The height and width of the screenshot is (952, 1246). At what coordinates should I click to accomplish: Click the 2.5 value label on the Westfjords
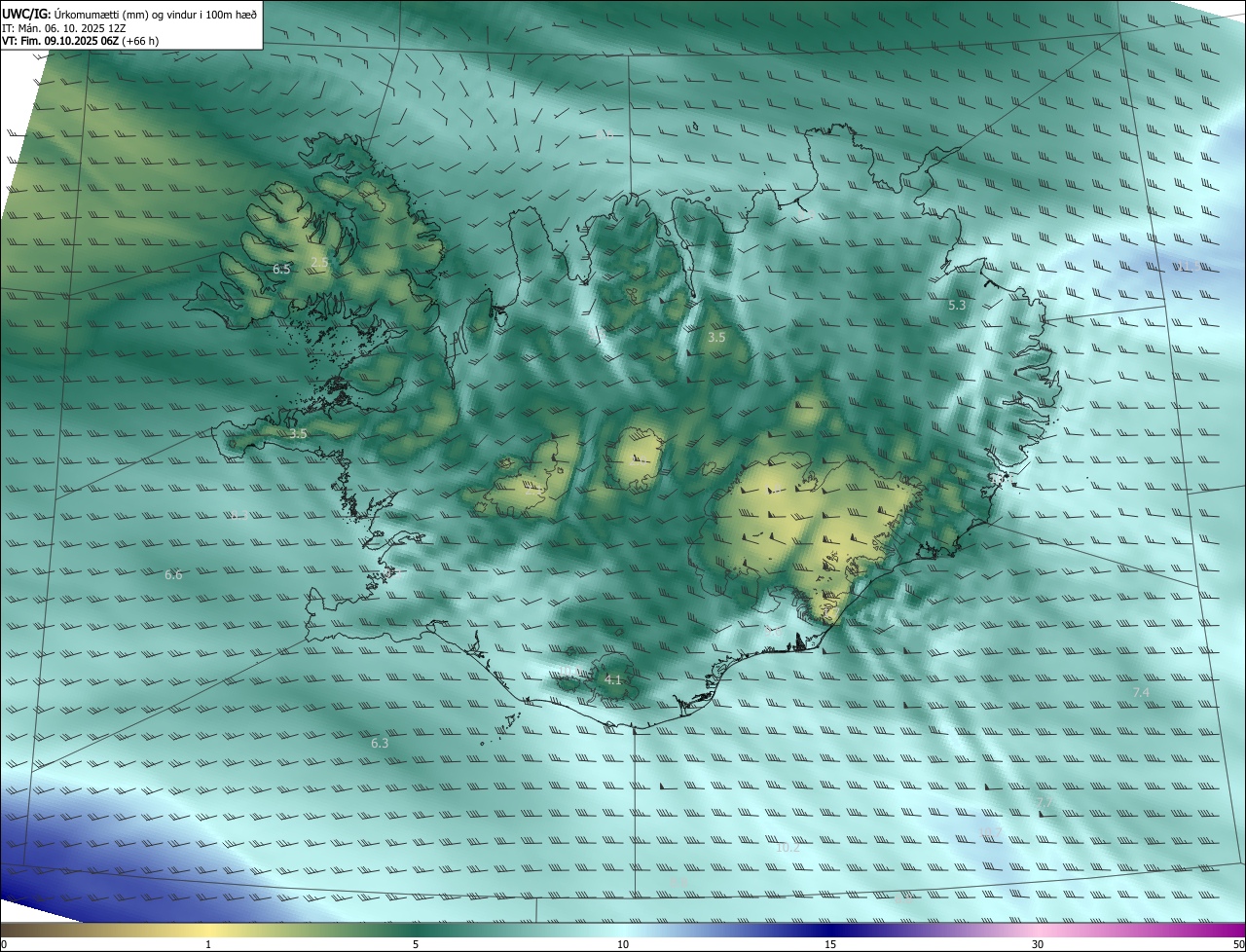pos(319,263)
